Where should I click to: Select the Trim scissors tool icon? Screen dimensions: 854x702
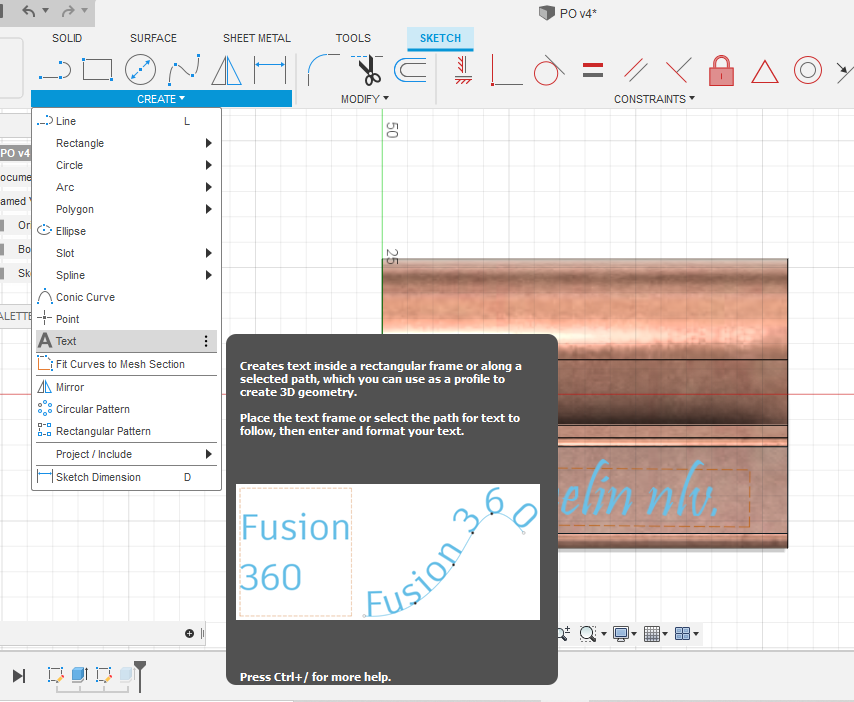tap(368, 70)
